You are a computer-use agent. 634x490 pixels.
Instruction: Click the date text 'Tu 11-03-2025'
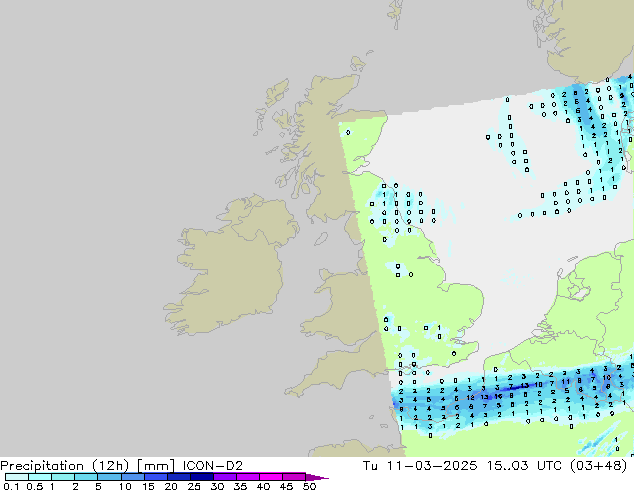click(420, 465)
